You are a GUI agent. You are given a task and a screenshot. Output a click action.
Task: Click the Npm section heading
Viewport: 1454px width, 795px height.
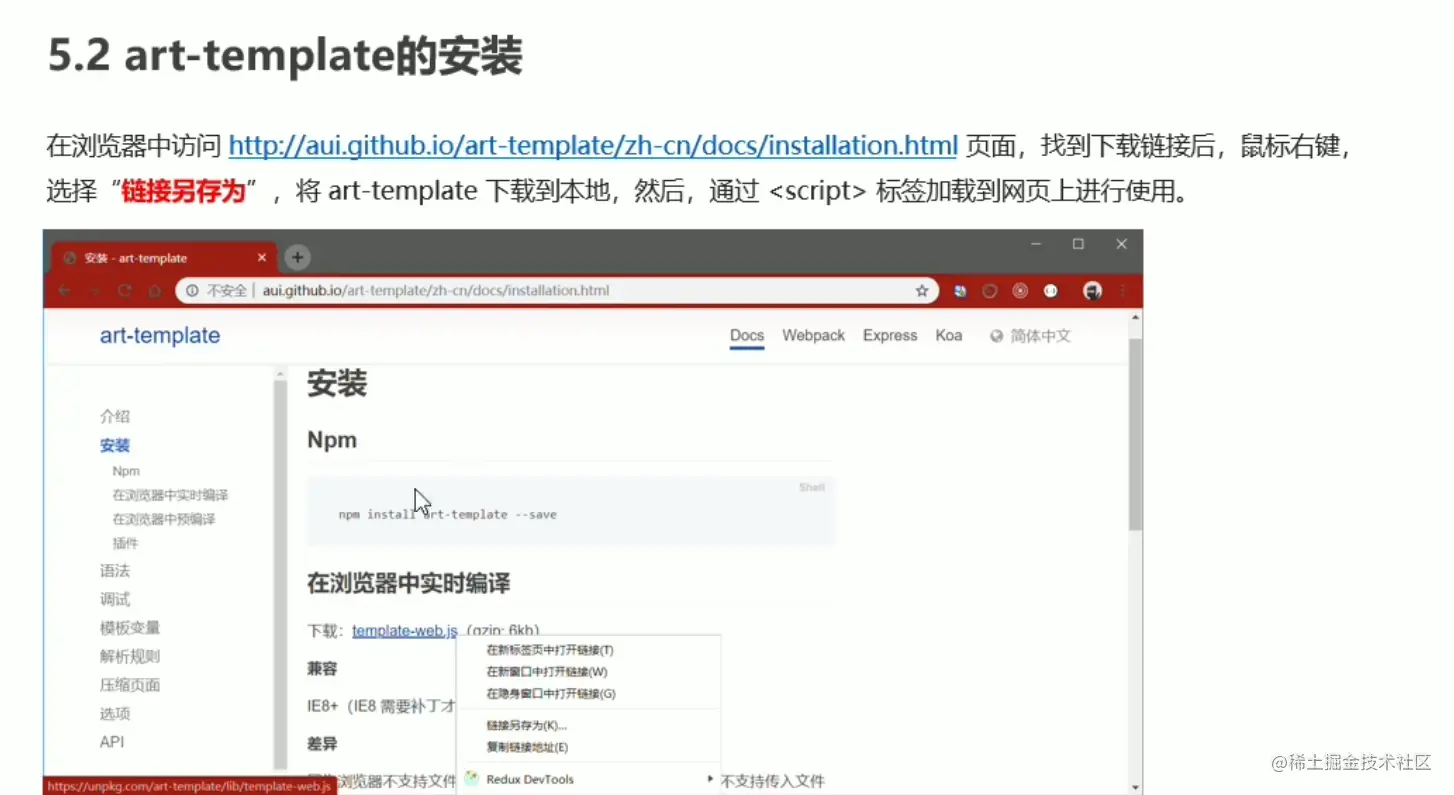[x=332, y=441]
